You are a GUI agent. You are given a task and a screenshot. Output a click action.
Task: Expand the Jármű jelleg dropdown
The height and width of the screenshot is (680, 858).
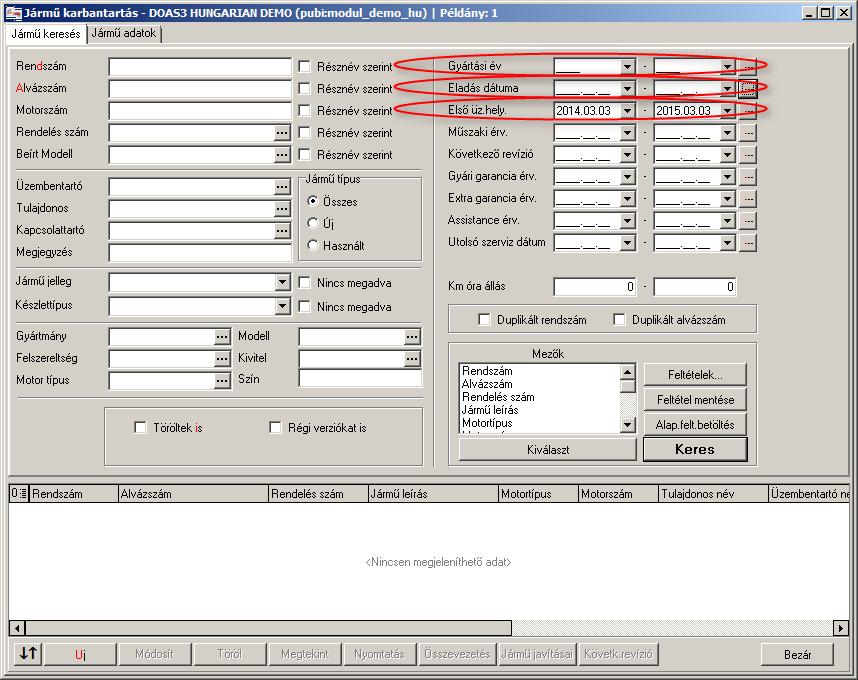pos(282,282)
